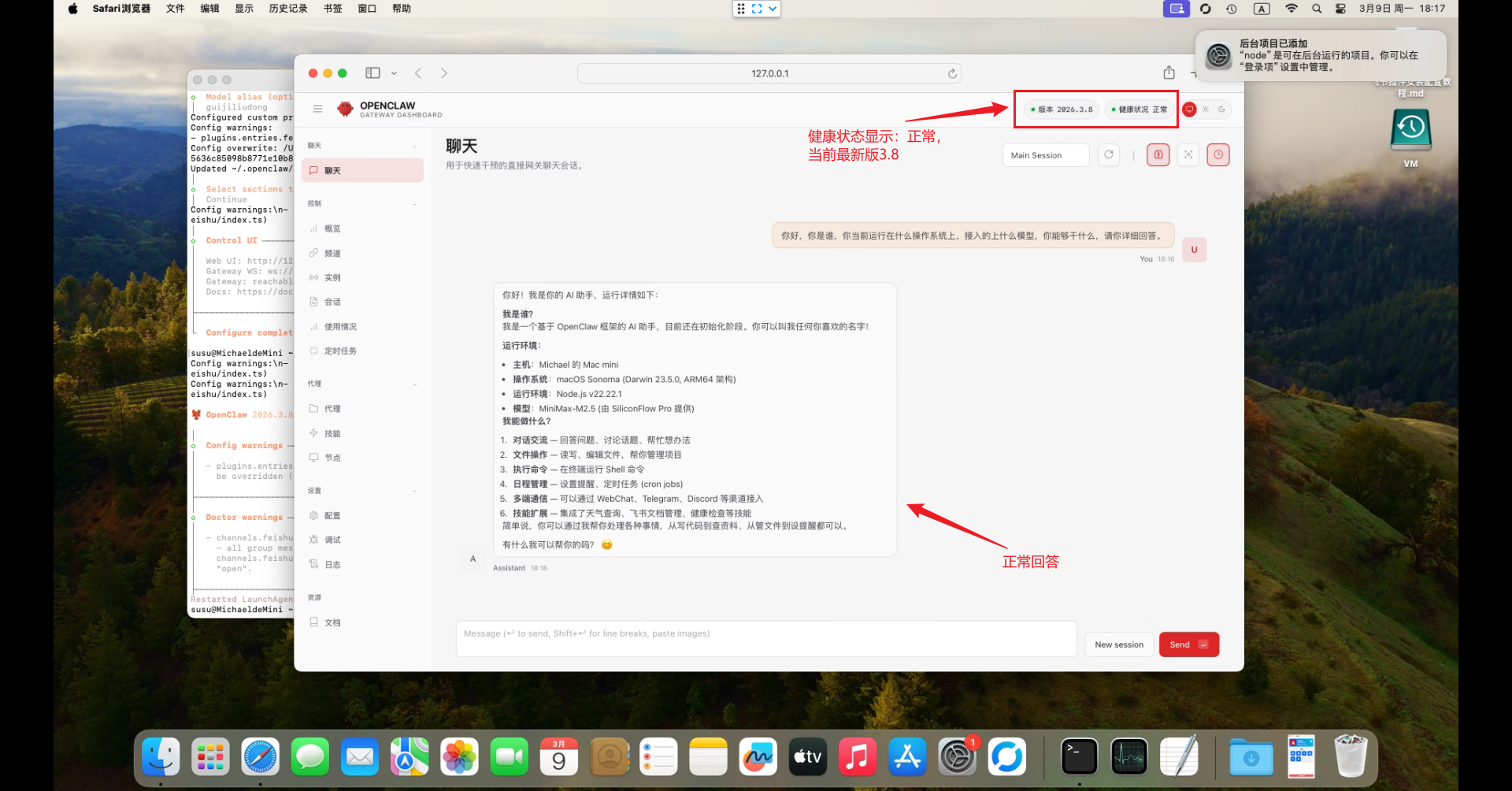The image size is (1512, 791).
Task: Open Finder from the Dock
Action: [161, 757]
